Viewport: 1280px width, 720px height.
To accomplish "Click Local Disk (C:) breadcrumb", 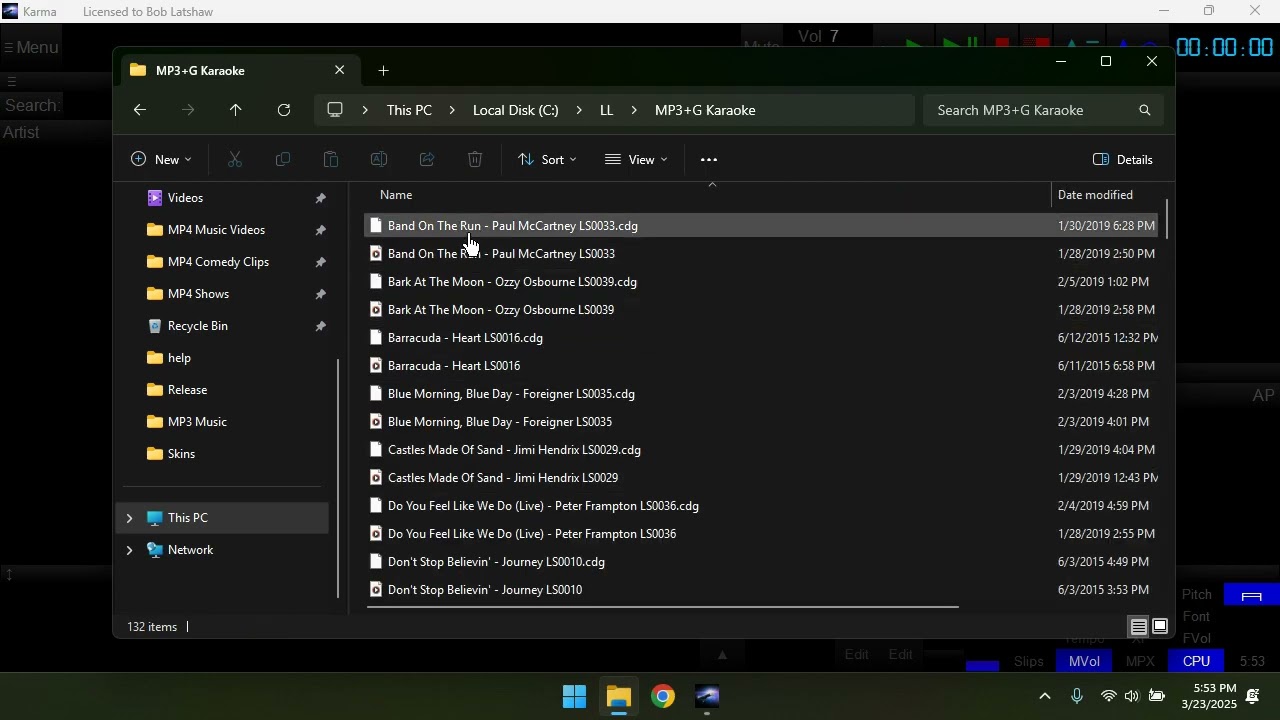I will pyautogui.click(x=516, y=110).
